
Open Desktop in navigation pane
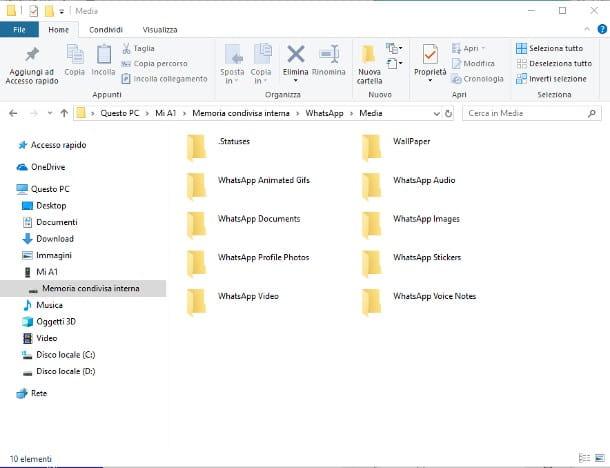point(44,205)
